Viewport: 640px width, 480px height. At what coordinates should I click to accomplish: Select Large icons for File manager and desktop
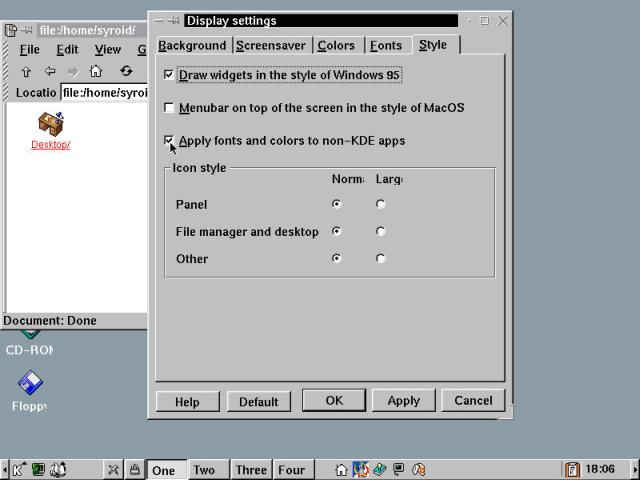coord(380,231)
